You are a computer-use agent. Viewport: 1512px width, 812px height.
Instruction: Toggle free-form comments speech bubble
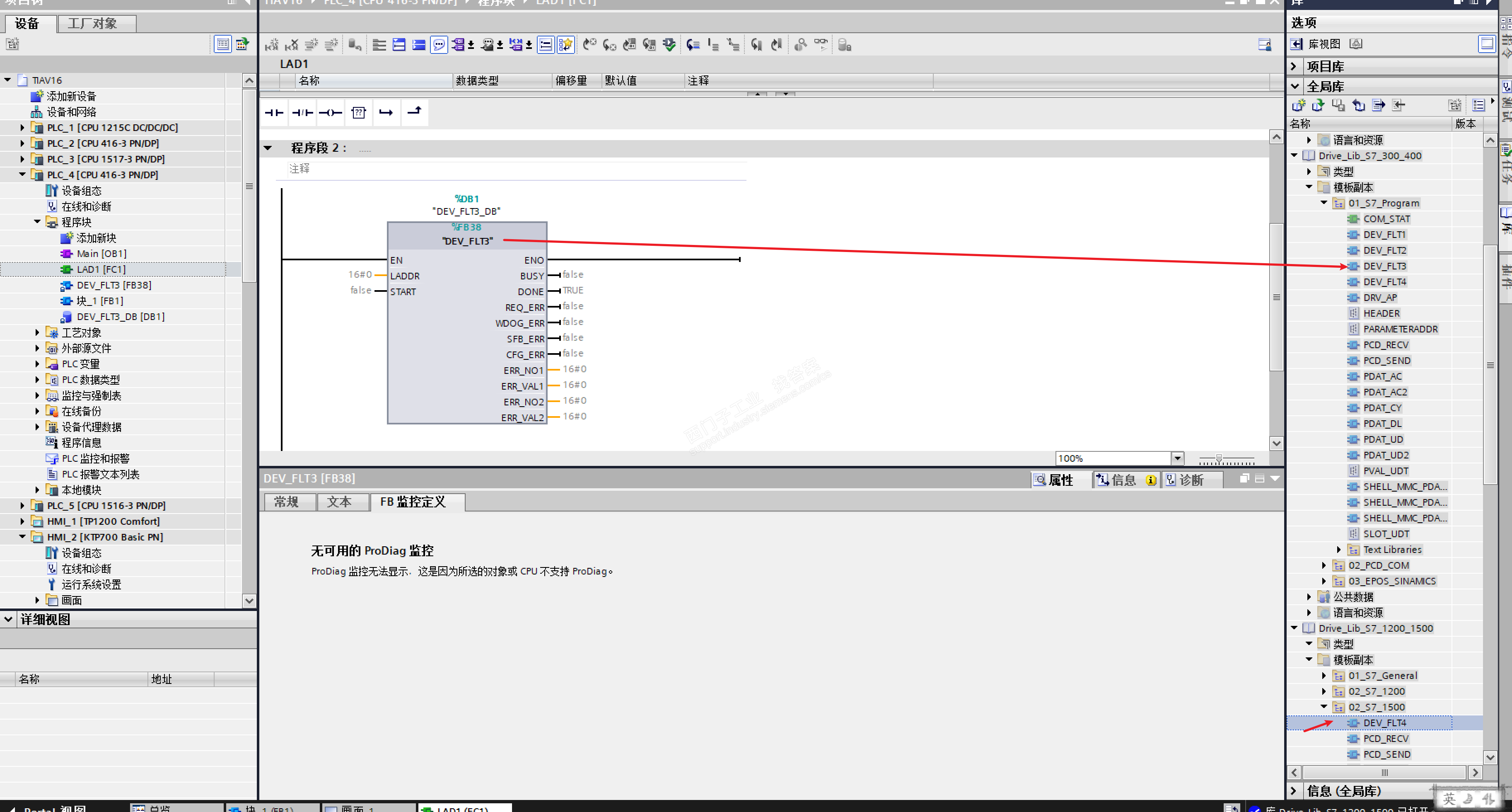point(438,45)
